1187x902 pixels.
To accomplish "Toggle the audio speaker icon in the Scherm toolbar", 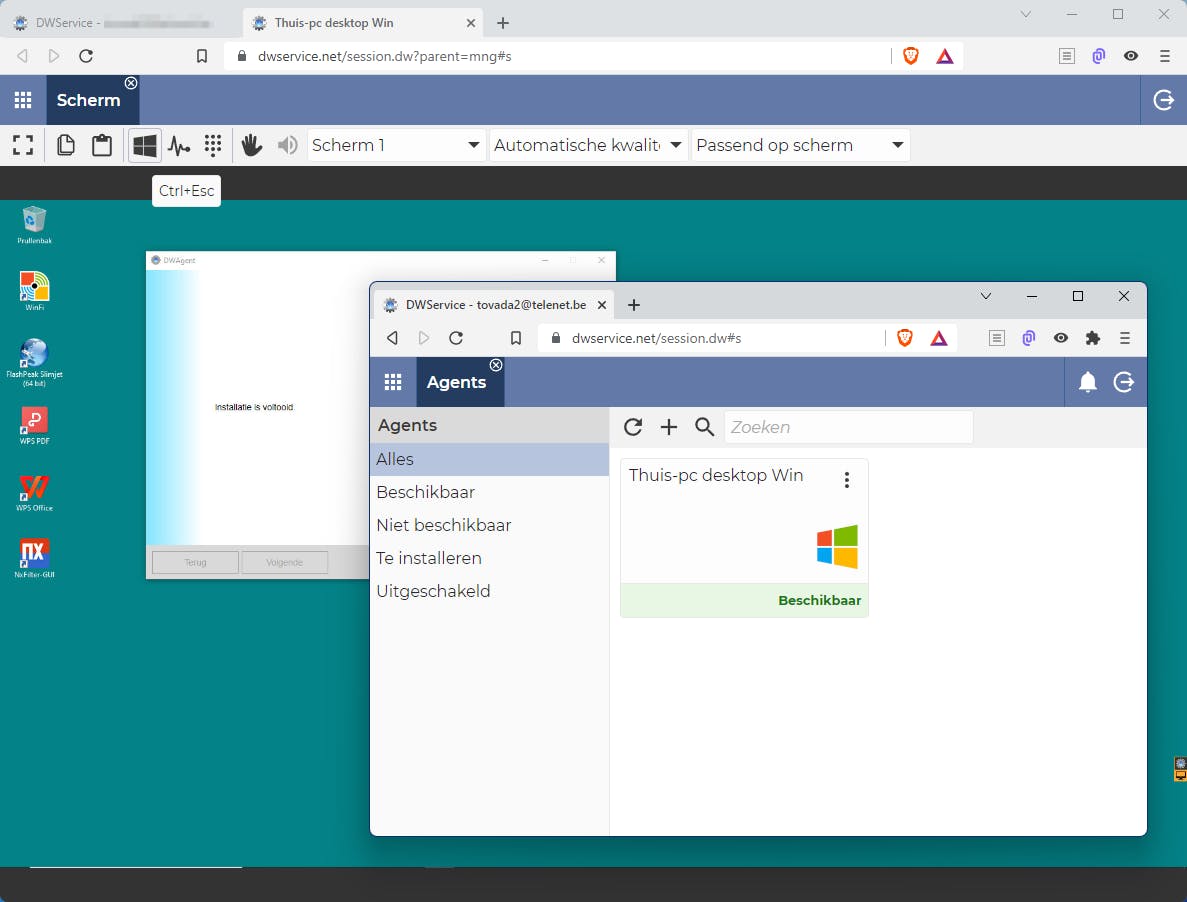I will pyautogui.click(x=288, y=145).
